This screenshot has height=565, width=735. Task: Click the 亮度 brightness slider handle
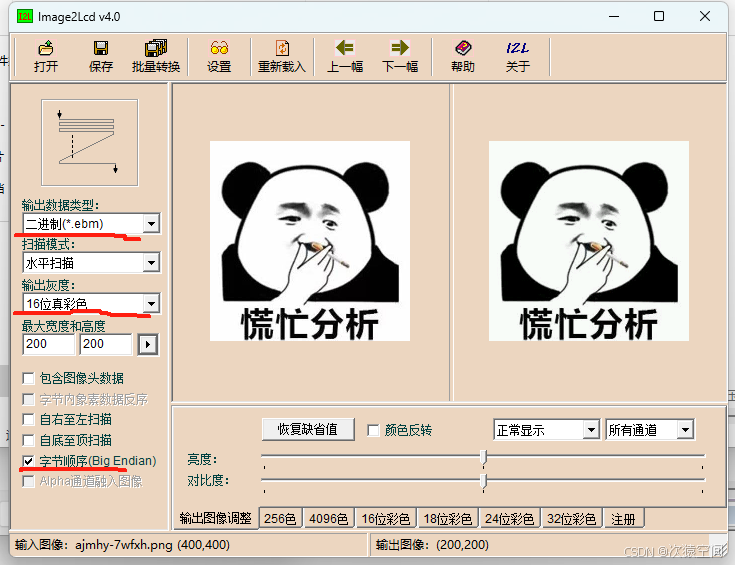tap(484, 457)
